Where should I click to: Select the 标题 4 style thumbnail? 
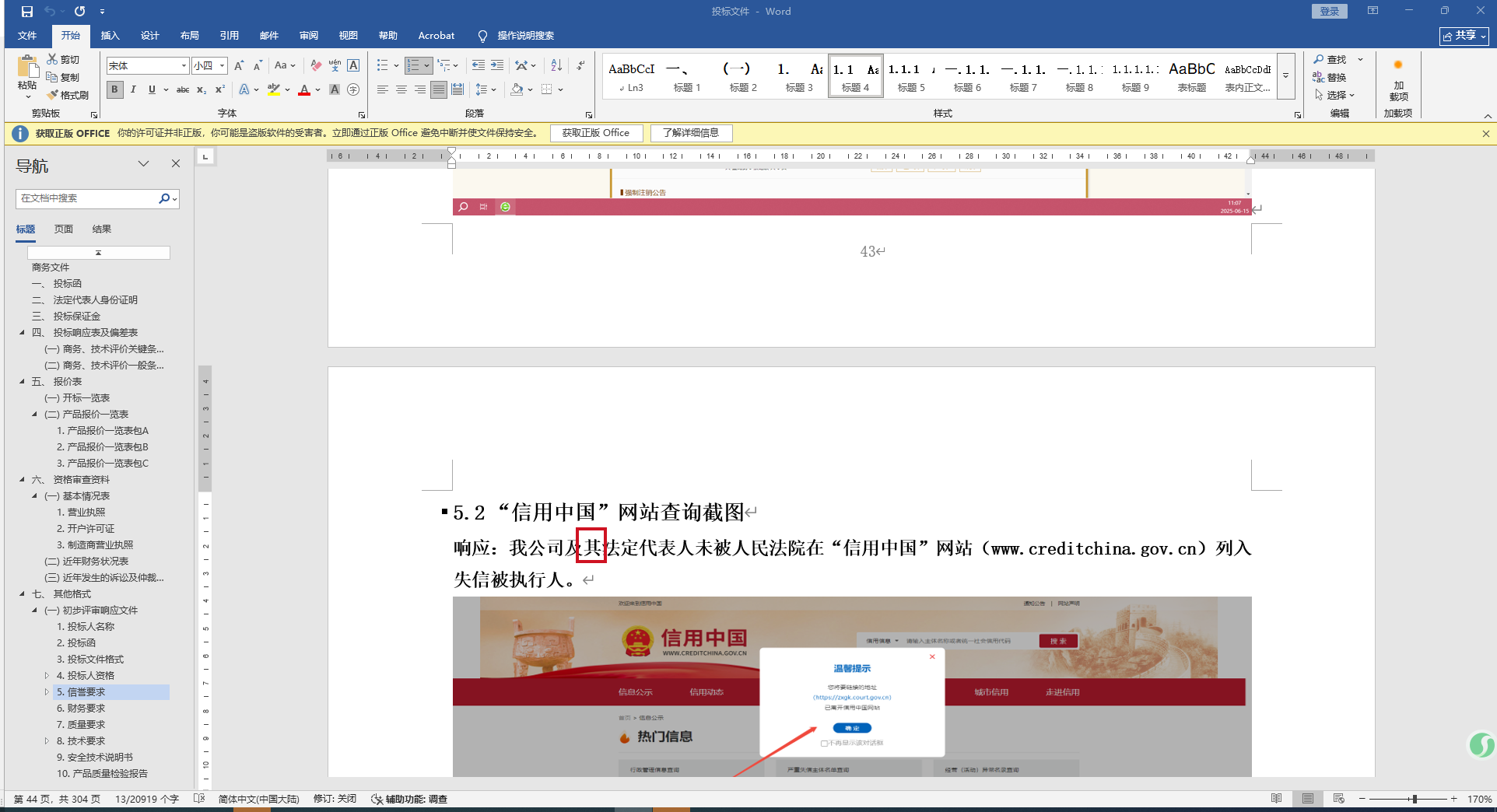coord(856,76)
